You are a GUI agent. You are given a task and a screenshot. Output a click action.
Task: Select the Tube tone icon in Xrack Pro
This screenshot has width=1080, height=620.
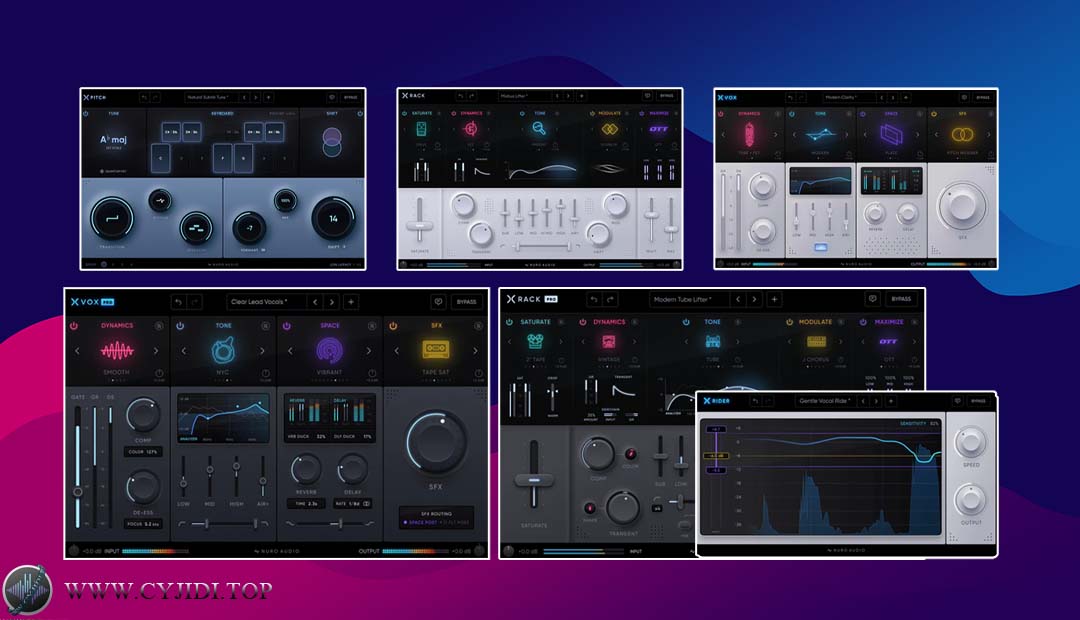point(712,341)
